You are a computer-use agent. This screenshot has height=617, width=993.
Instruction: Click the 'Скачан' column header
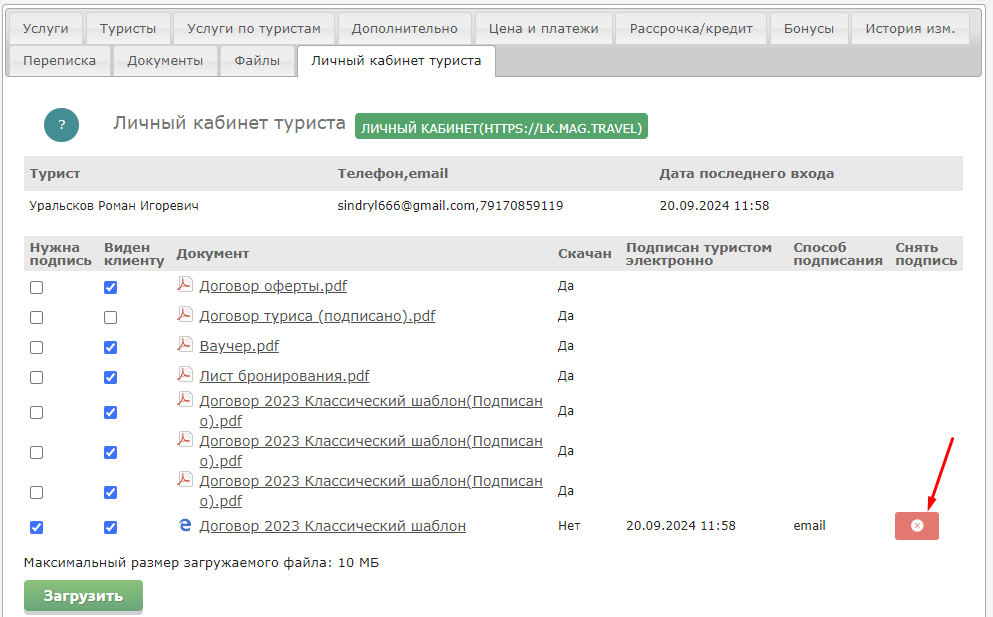coord(585,254)
